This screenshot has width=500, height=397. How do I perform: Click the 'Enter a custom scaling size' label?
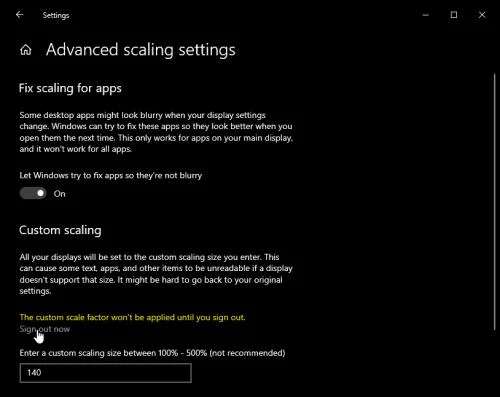click(x=152, y=353)
